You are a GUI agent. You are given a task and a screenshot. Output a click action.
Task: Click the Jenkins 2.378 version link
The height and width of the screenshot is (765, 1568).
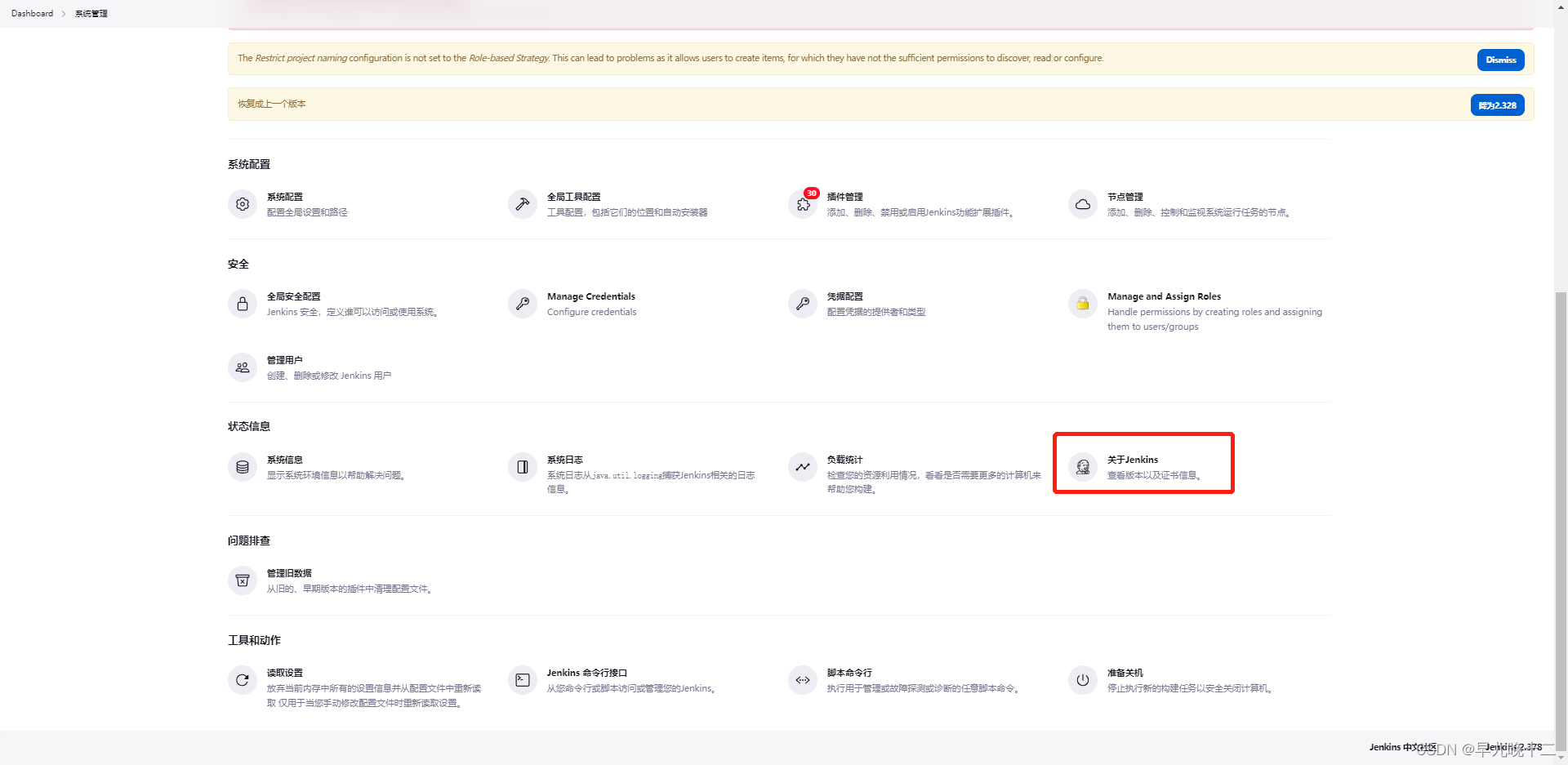[1513, 747]
